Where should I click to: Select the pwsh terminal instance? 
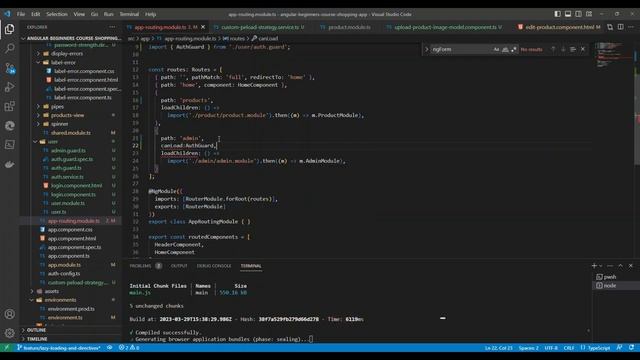coord(616,277)
